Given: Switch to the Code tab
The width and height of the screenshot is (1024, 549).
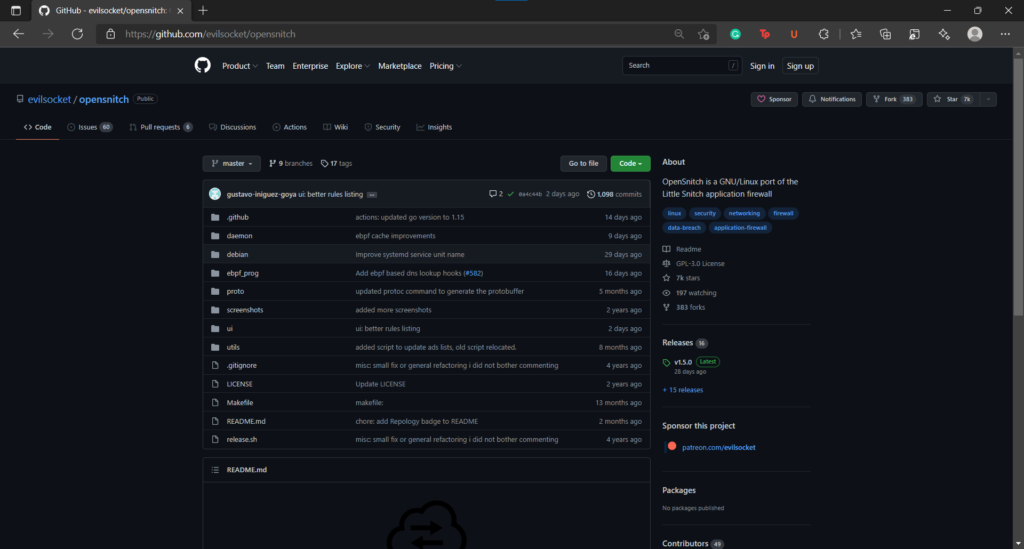Looking at the screenshot, I should [37, 127].
